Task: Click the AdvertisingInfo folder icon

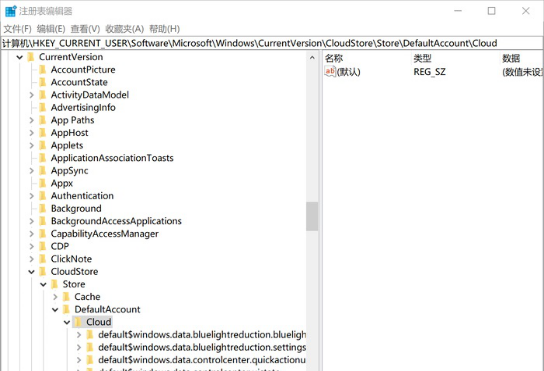Action: pyautogui.click(x=43, y=108)
